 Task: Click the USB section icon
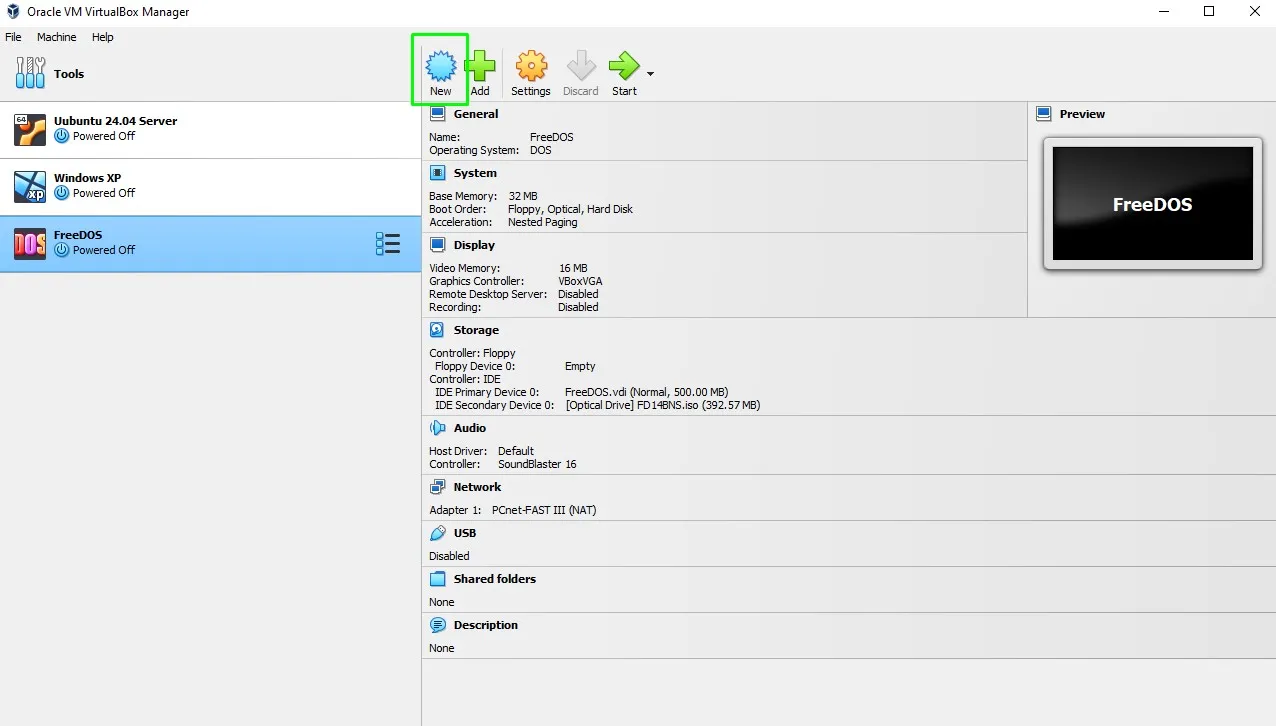pos(437,533)
